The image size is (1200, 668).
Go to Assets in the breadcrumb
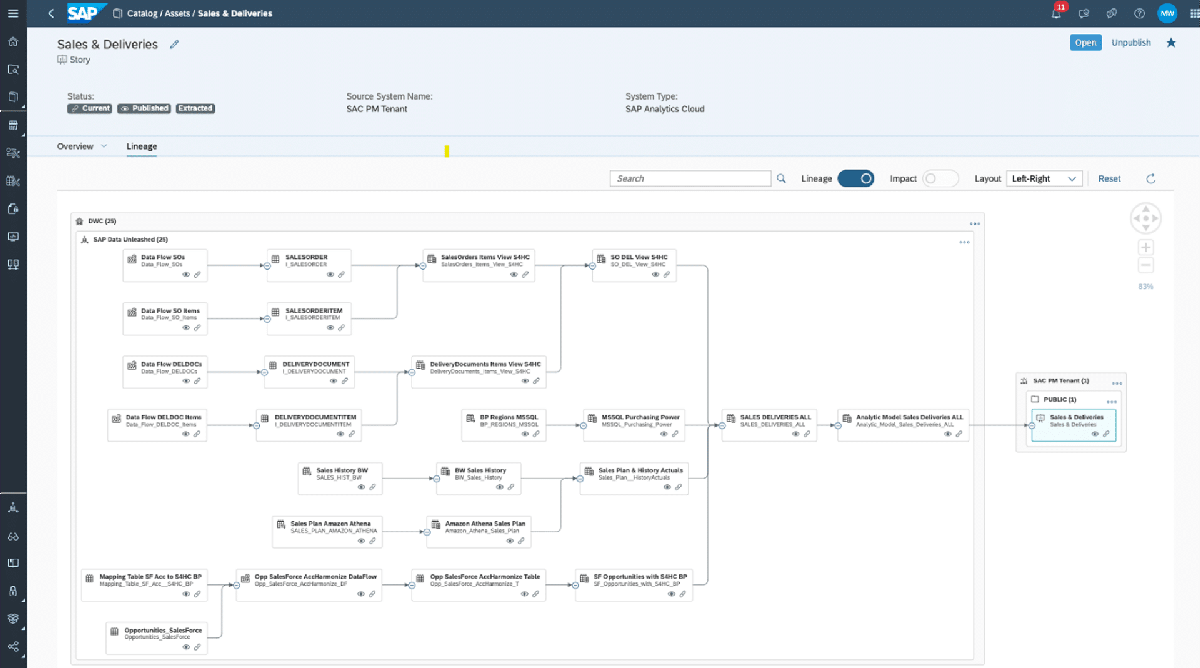pos(179,13)
